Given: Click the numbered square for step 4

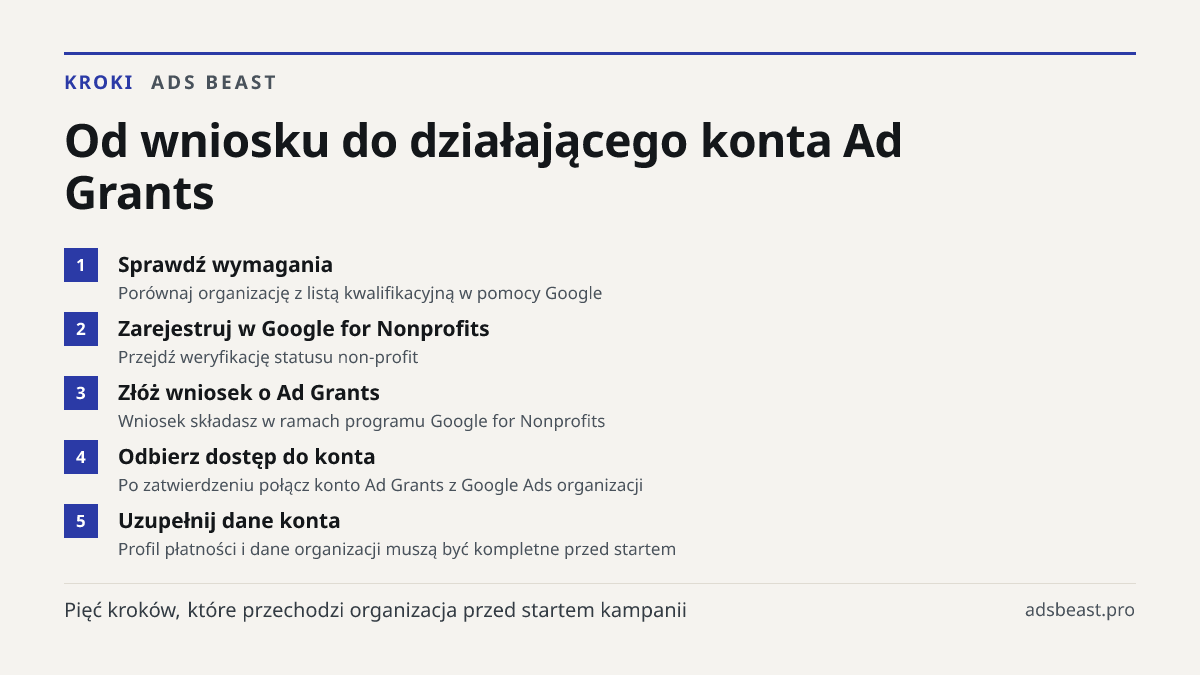Looking at the screenshot, I should [x=81, y=457].
